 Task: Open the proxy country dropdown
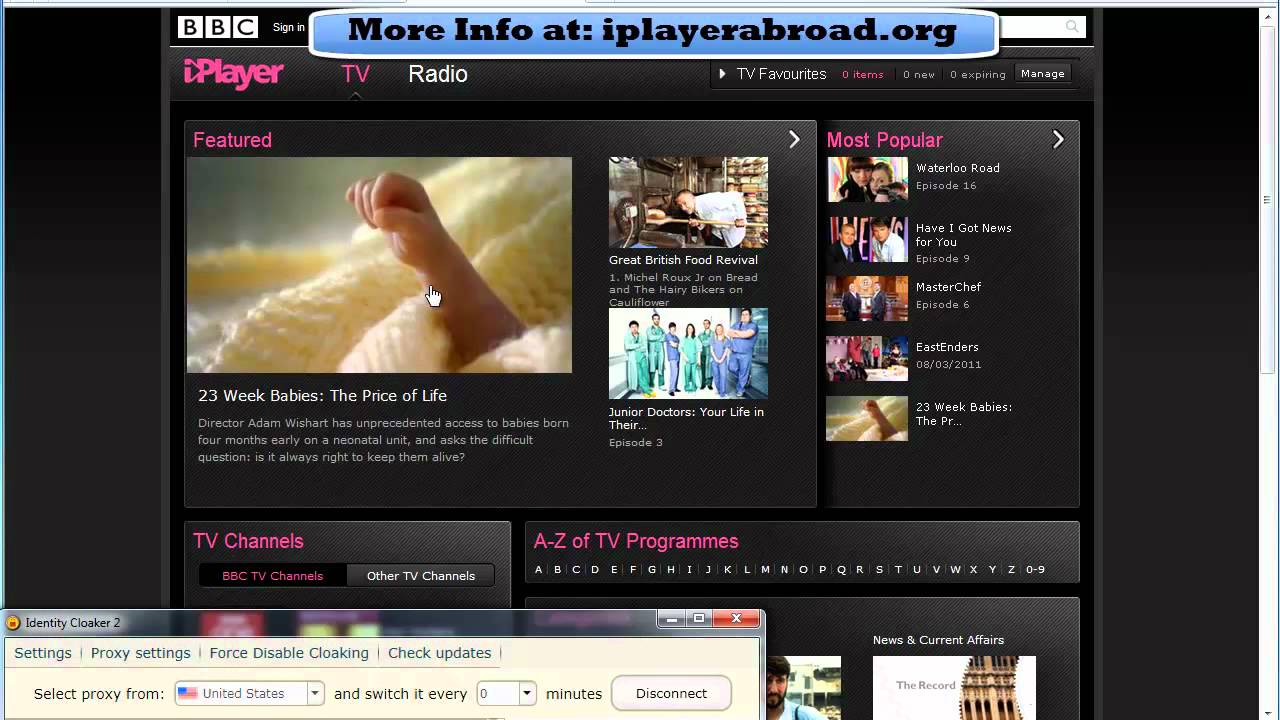(314, 693)
